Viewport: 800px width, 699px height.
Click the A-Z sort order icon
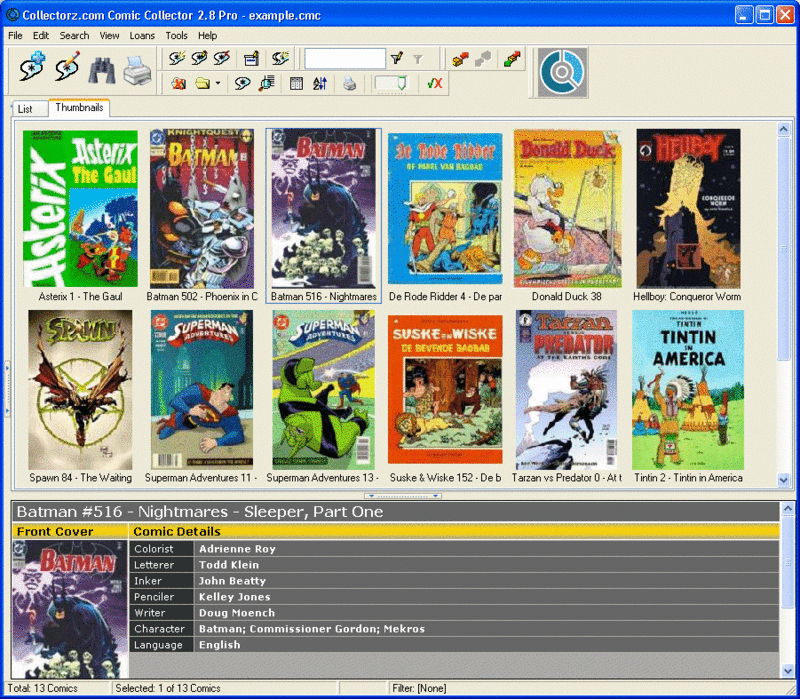pyautogui.click(x=319, y=83)
